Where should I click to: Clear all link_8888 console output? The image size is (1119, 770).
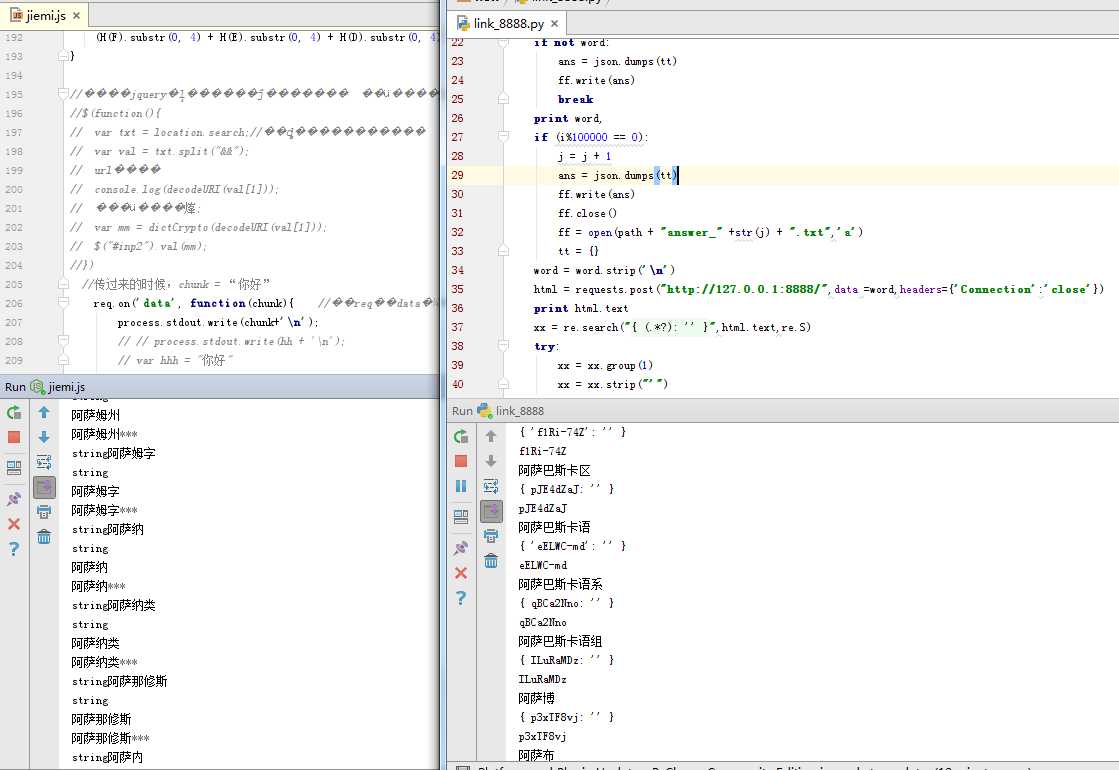coord(491,561)
